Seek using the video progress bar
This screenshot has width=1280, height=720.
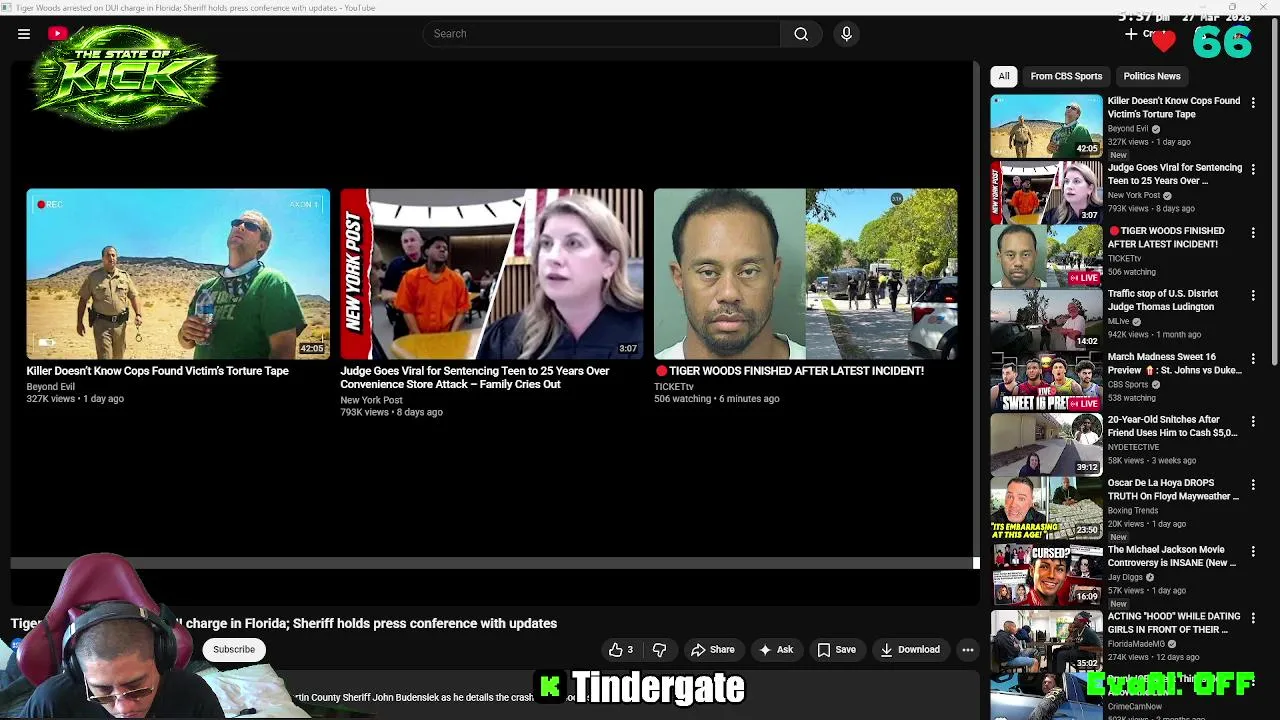click(x=495, y=563)
